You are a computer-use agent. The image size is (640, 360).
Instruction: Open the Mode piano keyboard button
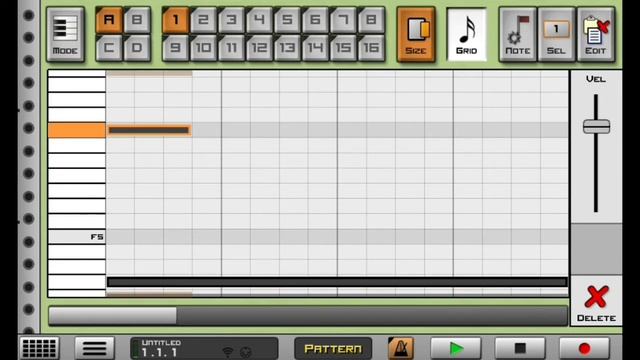[65, 34]
